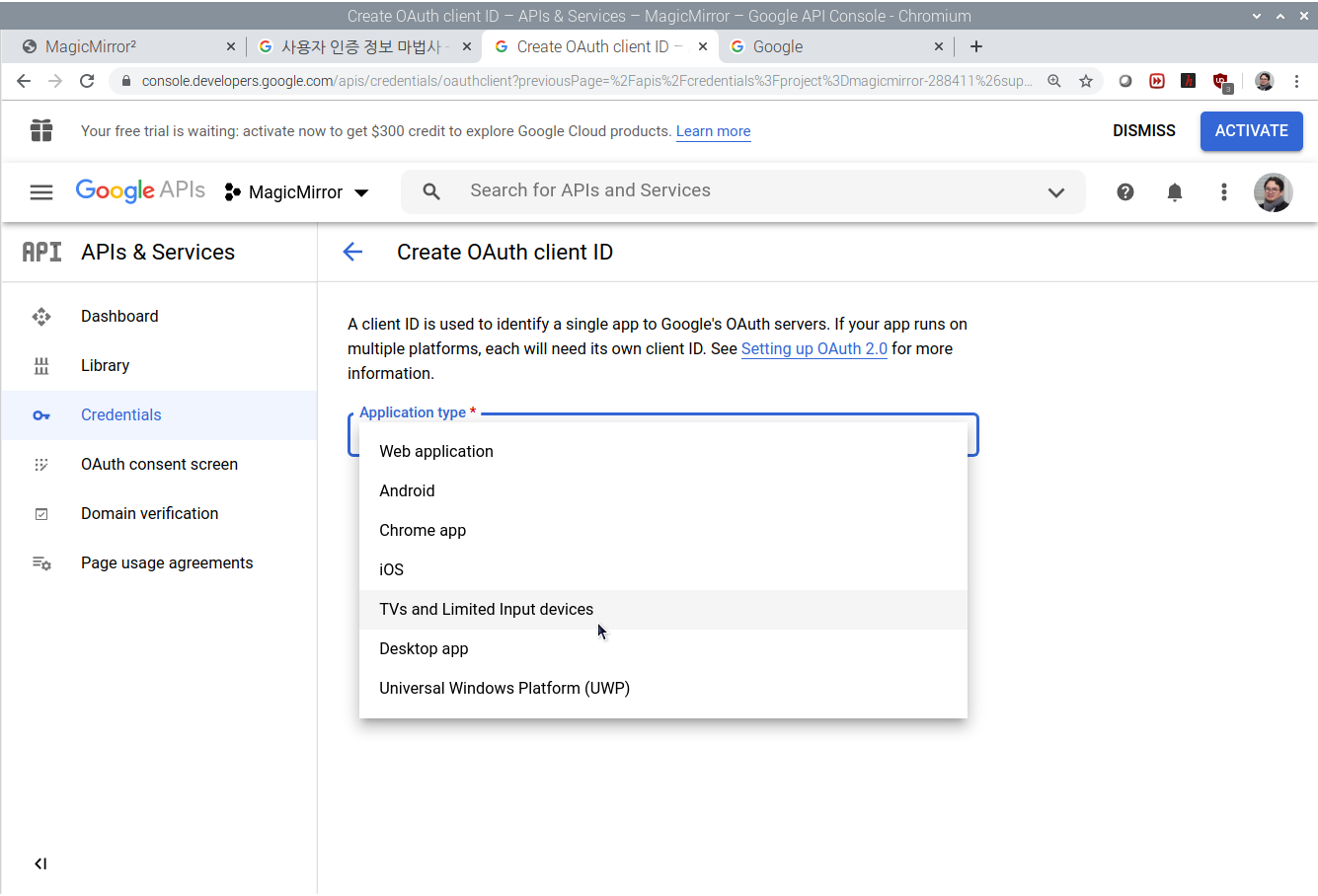Close the Google tab
Screen dimensions: 1318x896
(x=939, y=46)
